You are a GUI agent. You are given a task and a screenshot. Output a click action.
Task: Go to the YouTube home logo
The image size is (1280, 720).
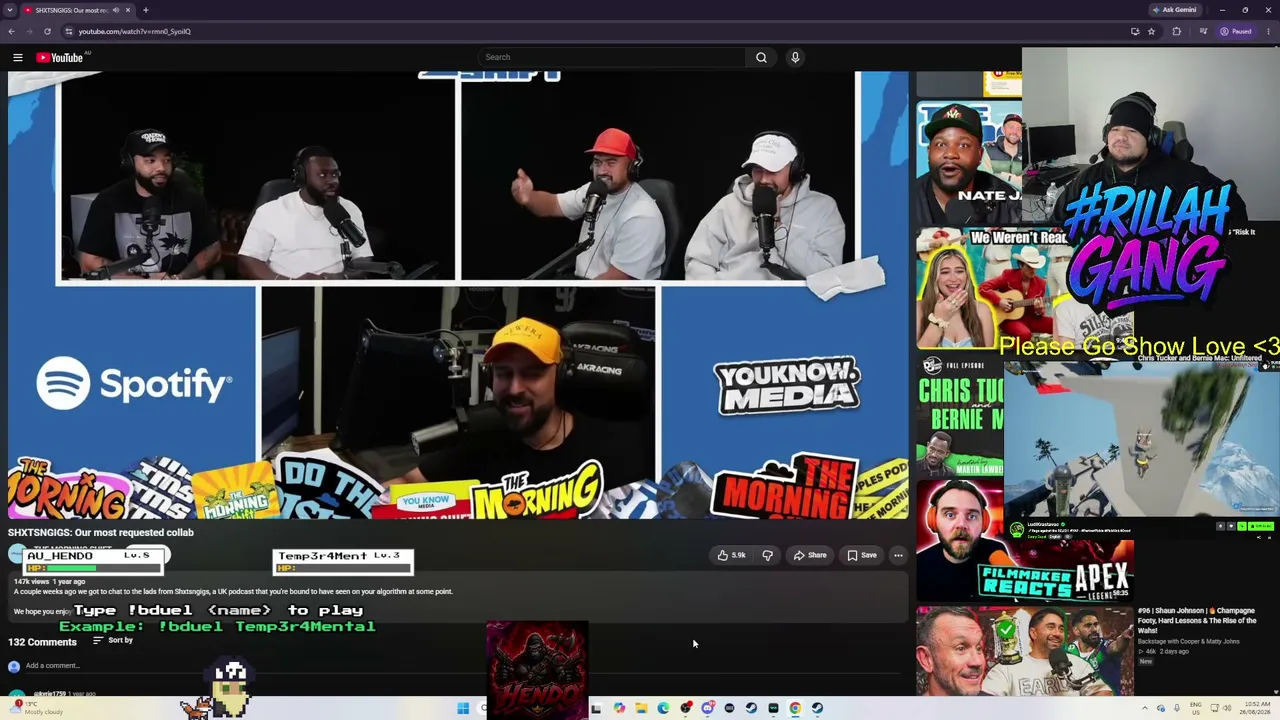(x=60, y=57)
